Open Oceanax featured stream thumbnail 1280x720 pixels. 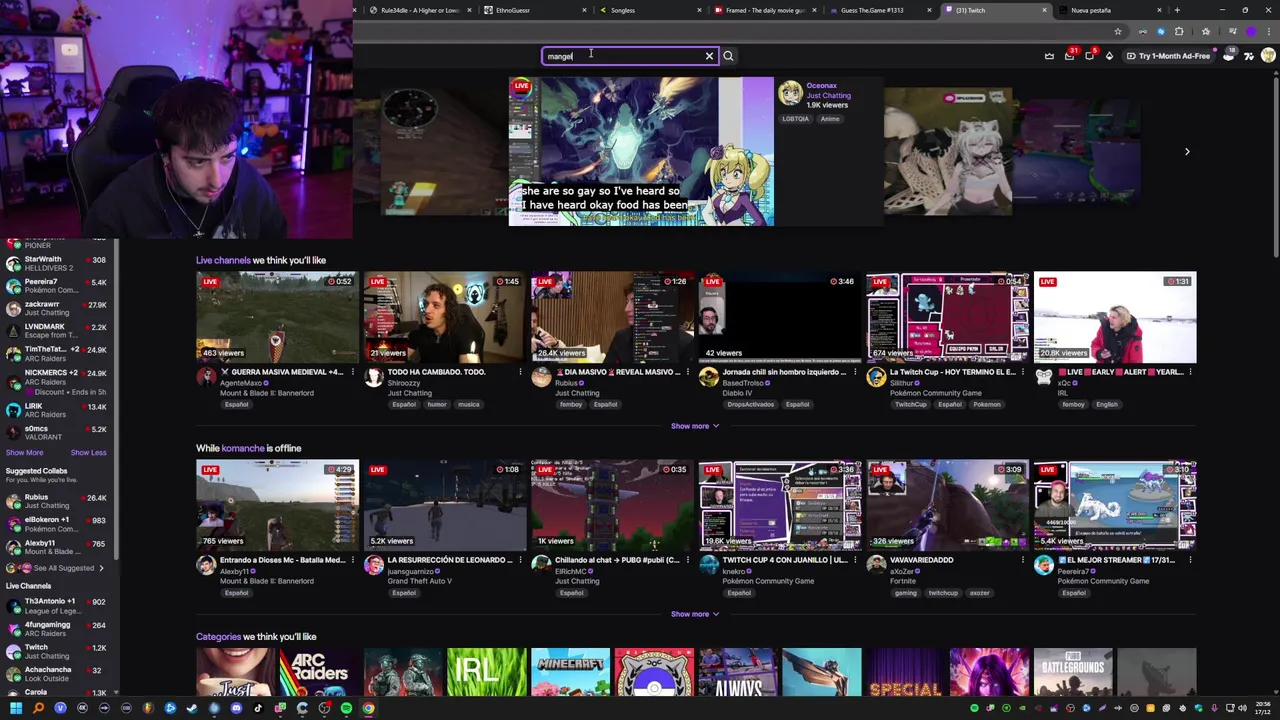click(641, 151)
